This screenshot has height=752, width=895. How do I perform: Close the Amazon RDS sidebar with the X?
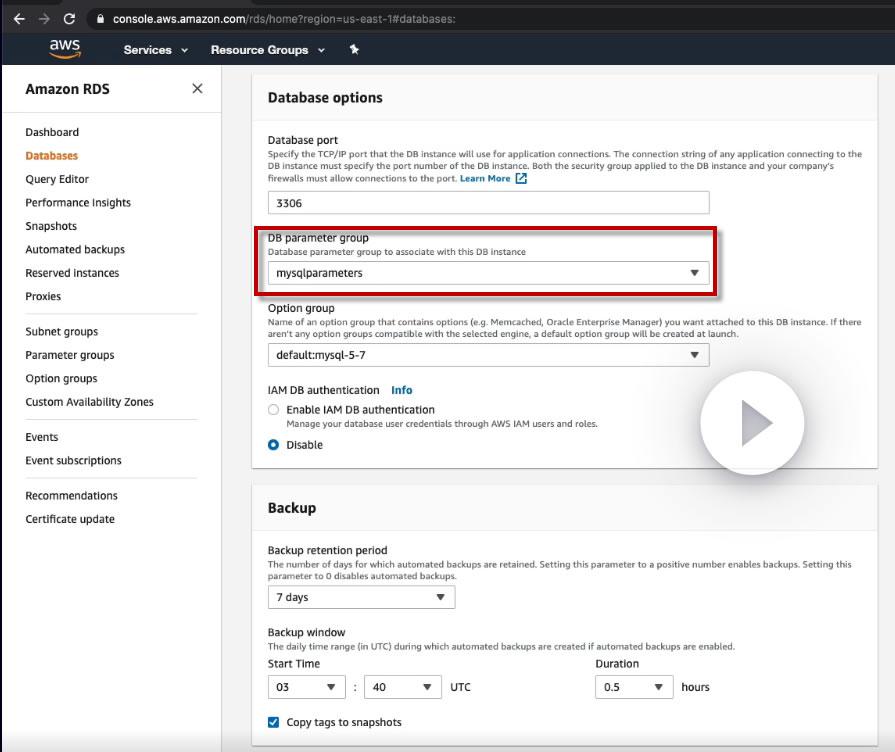tap(197, 89)
